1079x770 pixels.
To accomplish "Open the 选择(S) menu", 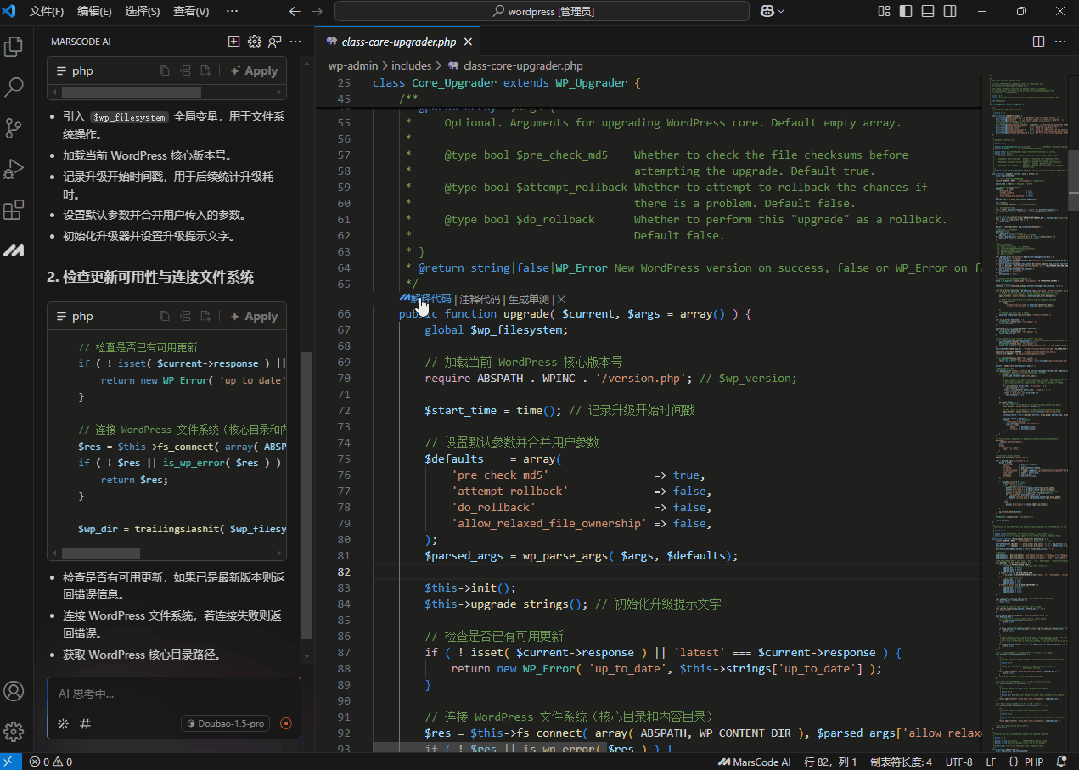I will pos(142,11).
